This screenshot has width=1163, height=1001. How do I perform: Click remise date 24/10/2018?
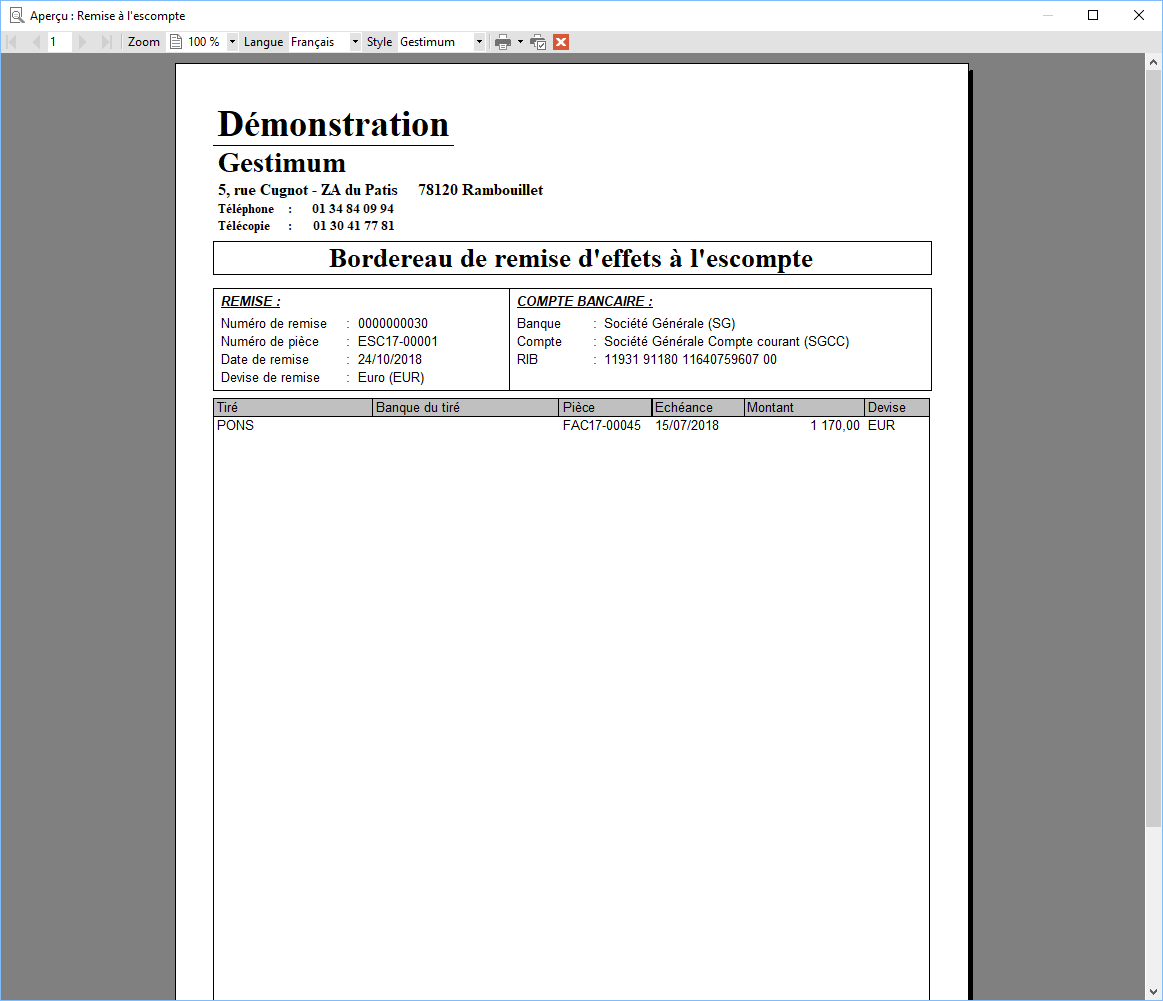point(390,360)
